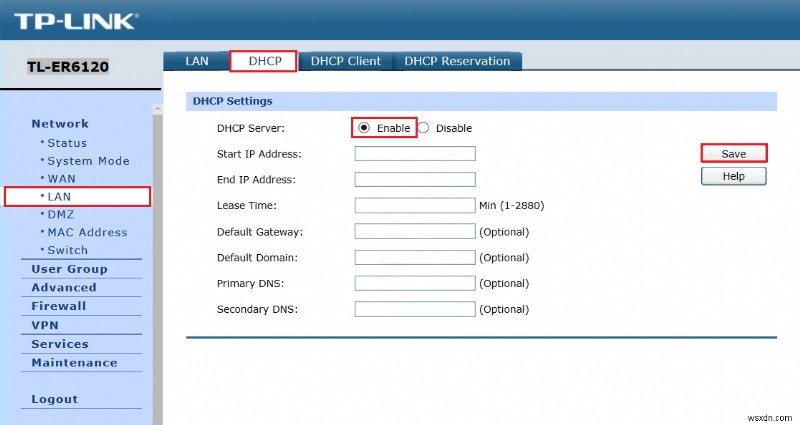Select the Enable DHCP Server option
This screenshot has height=425, width=800.
tap(364, 128)
